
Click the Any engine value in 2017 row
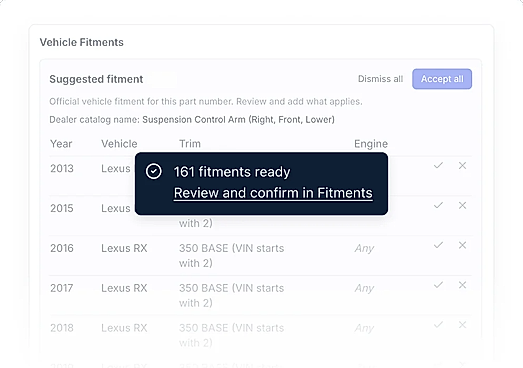point(364,288)
